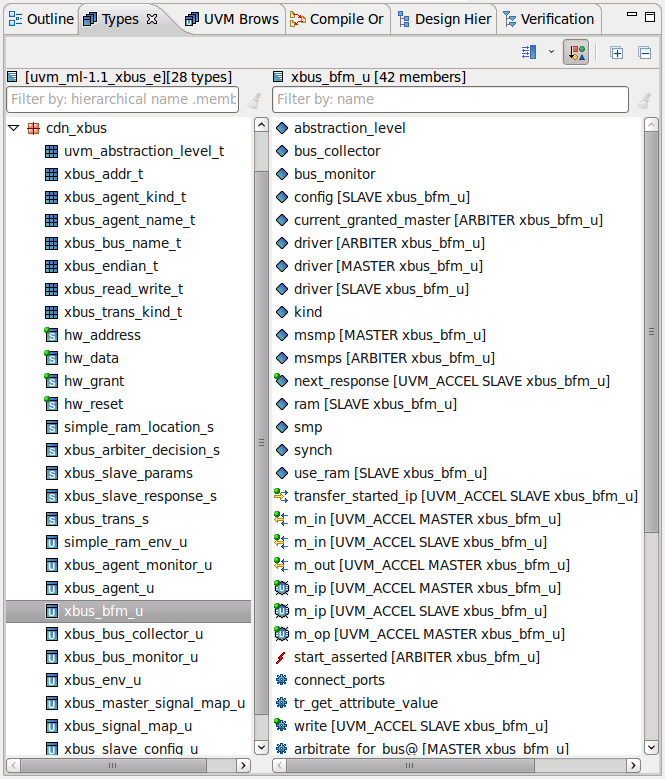The image size is (665, 779).
Task: Click the hw_address struct icon
Action: (51, 335)
